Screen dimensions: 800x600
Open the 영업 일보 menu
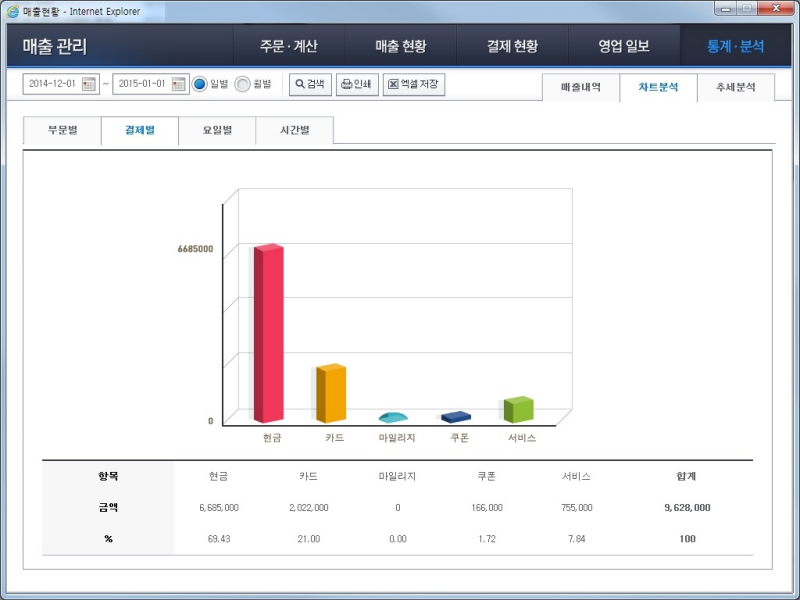tap(625, 46)
